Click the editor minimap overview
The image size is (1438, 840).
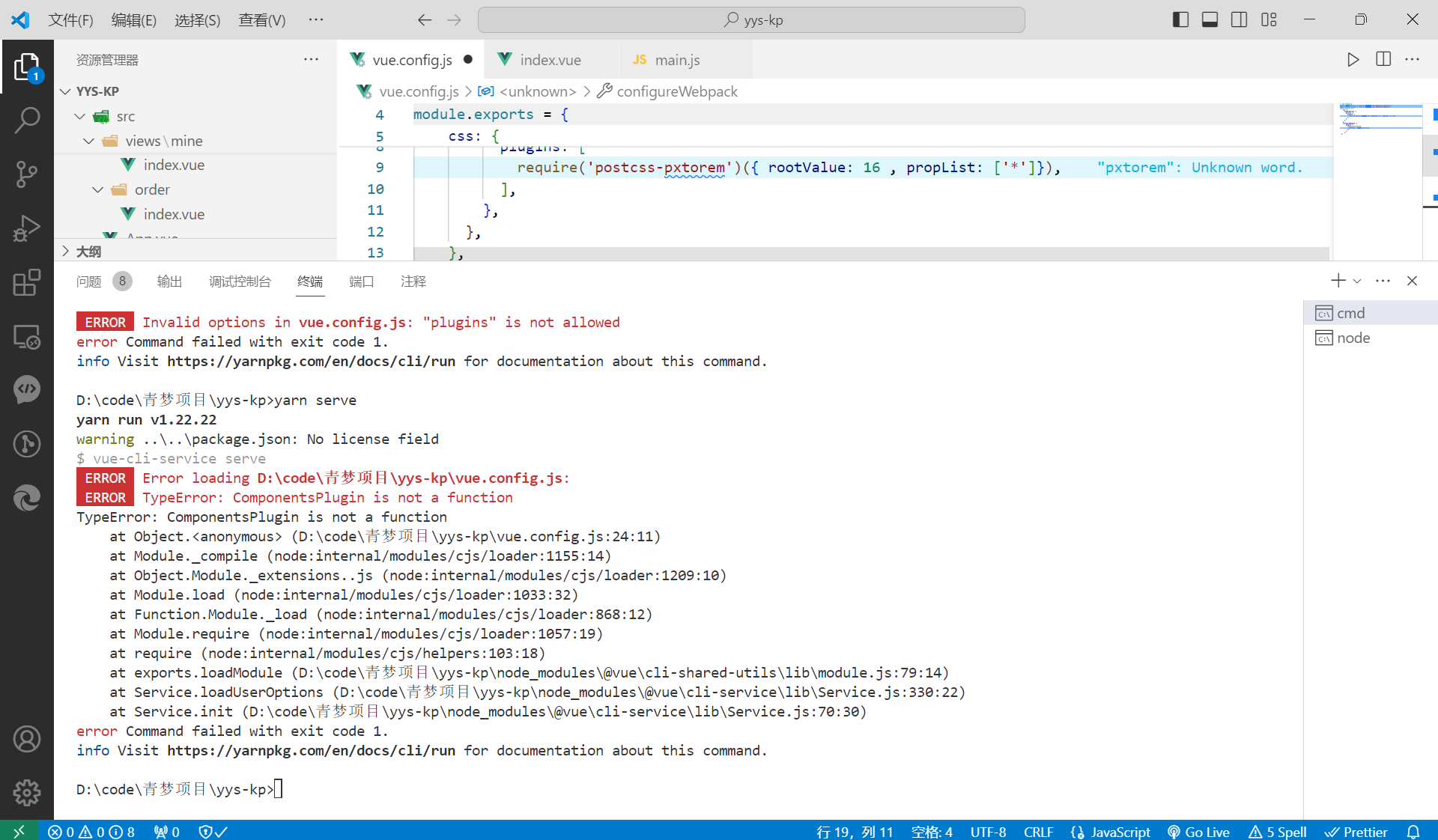[1380, 120]
